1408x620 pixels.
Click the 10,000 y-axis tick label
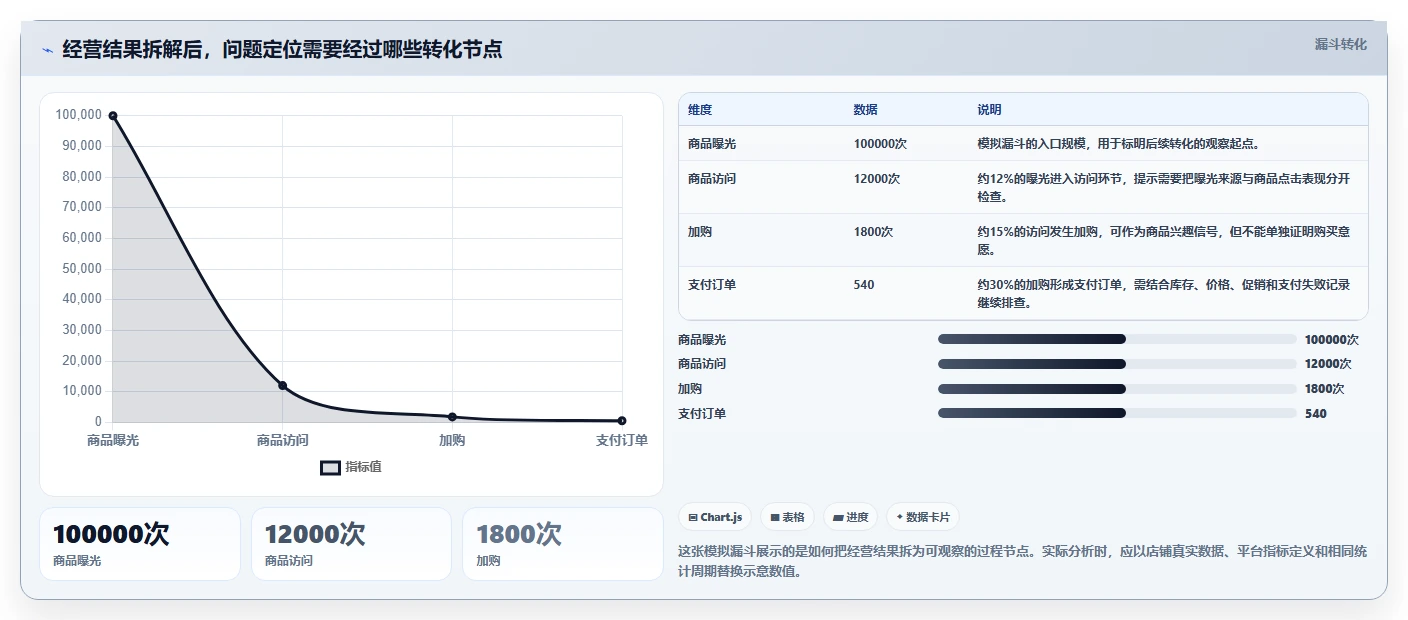82,391
